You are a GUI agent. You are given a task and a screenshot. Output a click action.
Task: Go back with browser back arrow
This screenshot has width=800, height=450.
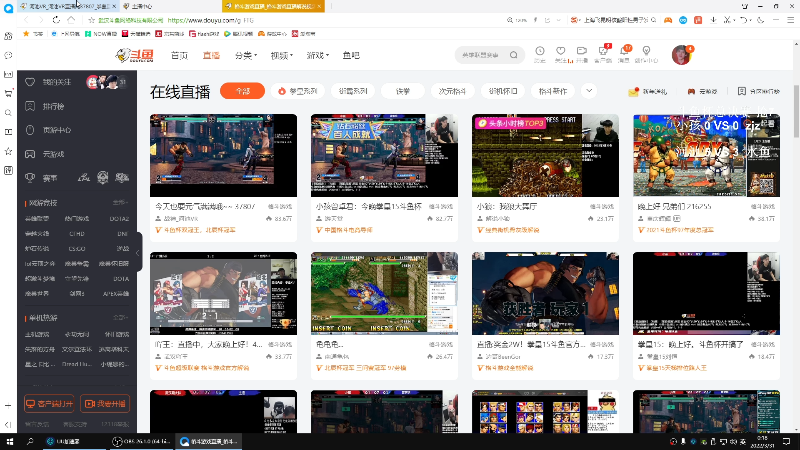[26, 20]
